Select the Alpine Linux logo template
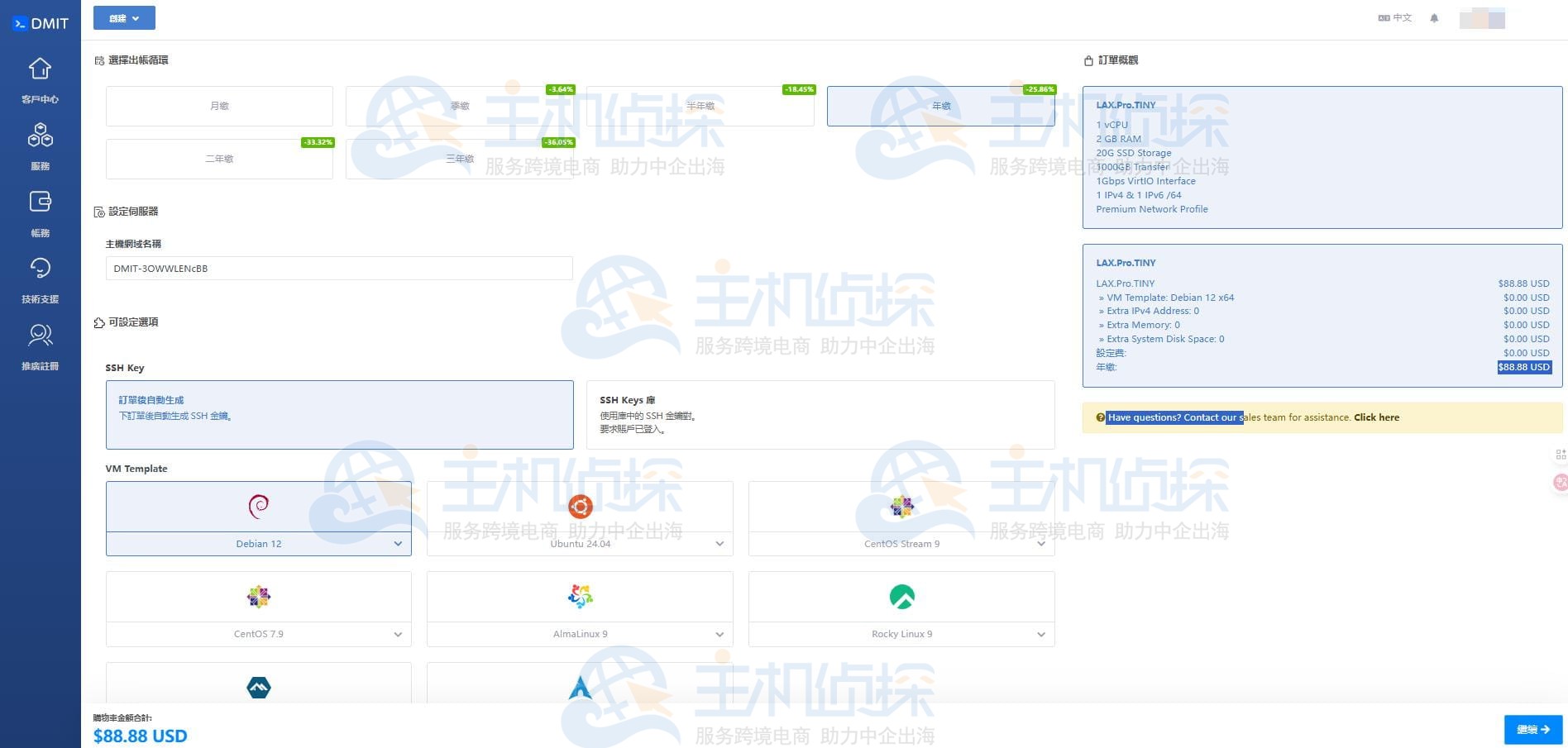Image resolution: width=1568 pixels, height=748 pixels. (259, 686)
